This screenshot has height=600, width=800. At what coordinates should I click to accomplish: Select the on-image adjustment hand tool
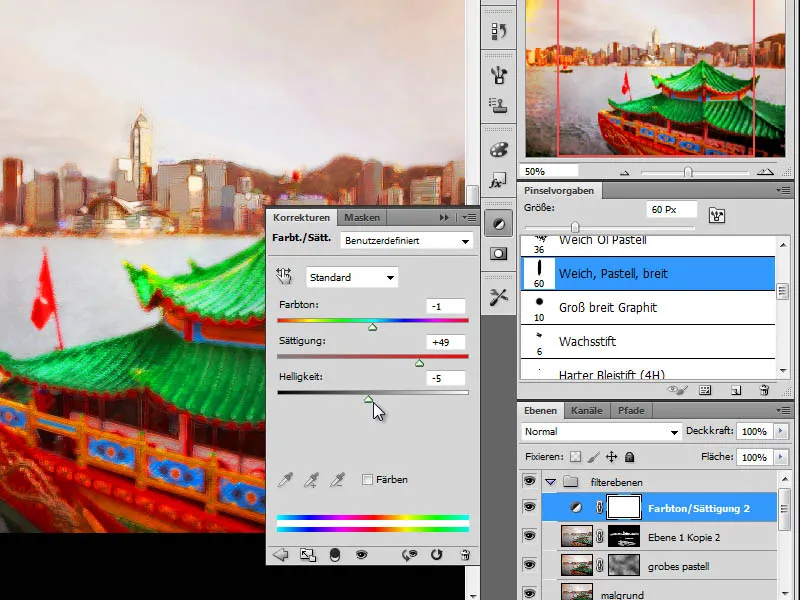coord(284,277)
